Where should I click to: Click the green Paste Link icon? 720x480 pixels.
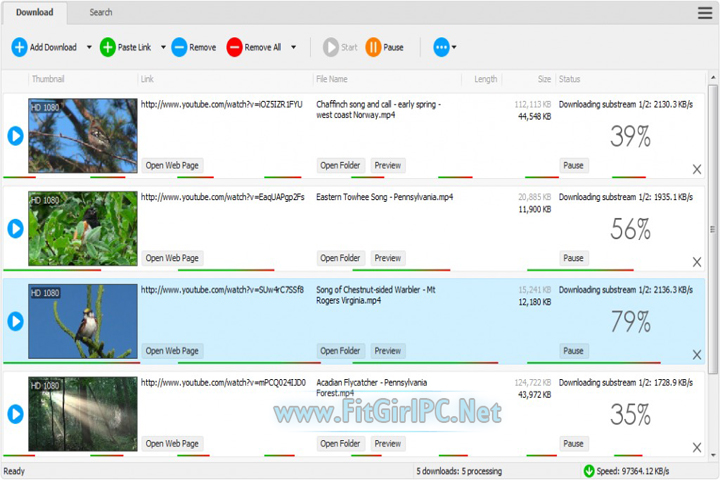pyautogui.click(x=108, y=47)
